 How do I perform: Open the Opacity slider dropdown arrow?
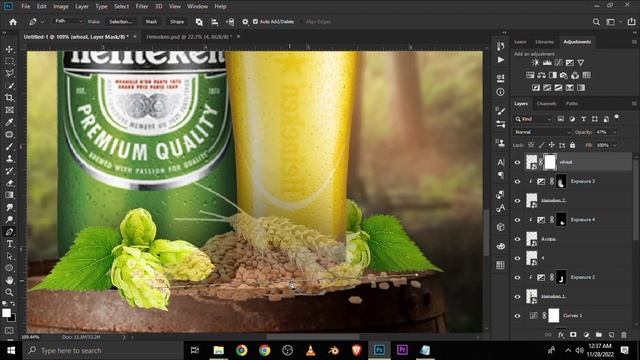(615, 132)
